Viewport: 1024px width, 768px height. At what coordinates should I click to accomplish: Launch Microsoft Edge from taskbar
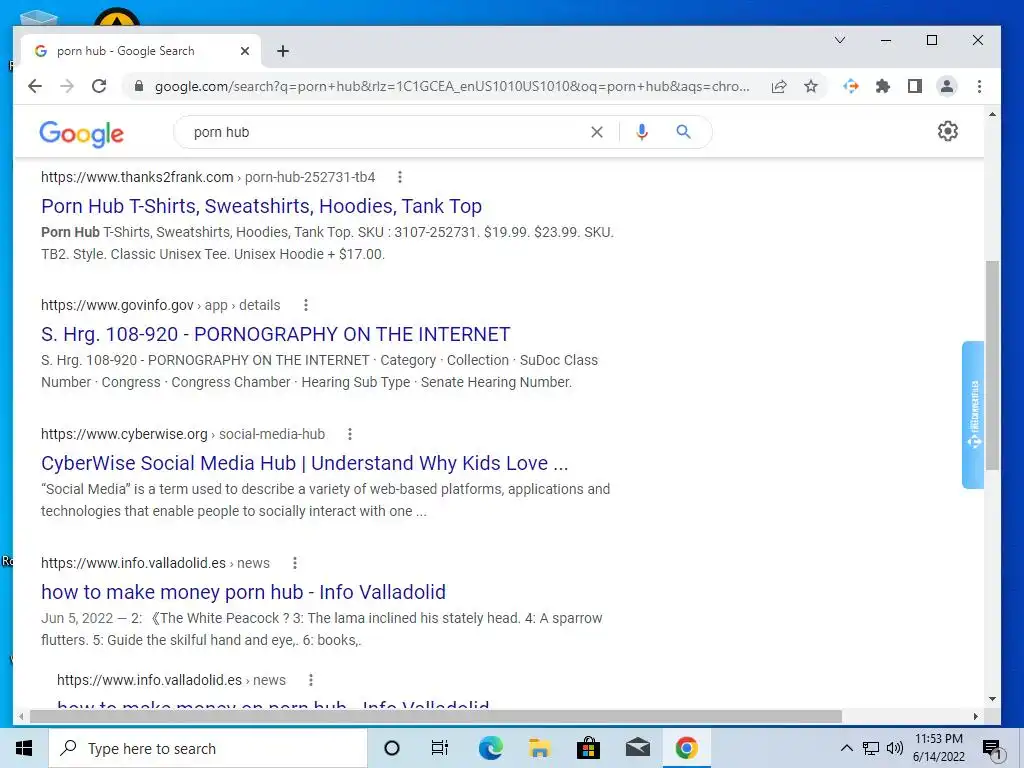(x=490, y=748)
